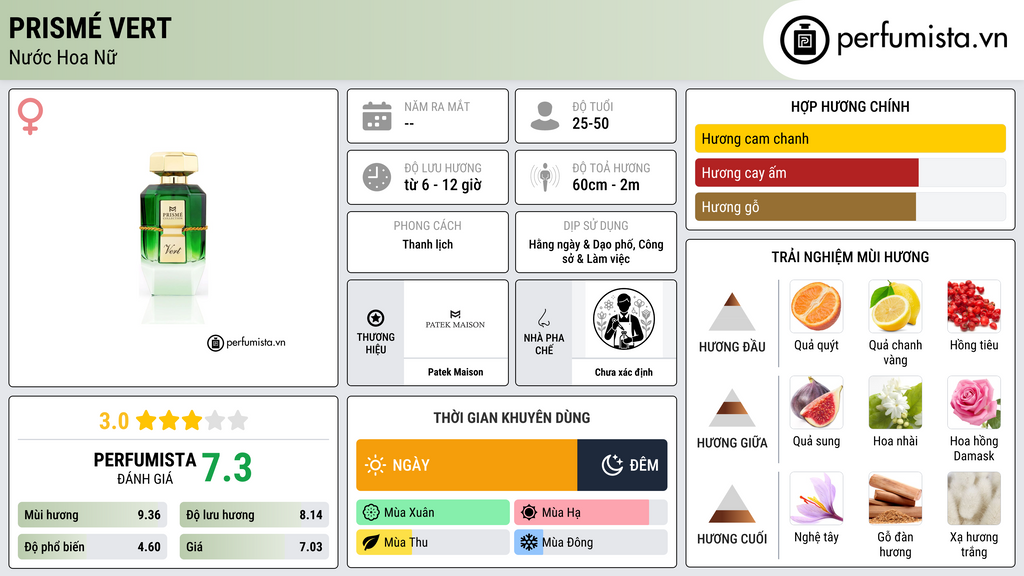This screenshot has height=576, width=1024.
Task: Click the Hồng tiêu pink pepper image
Action: (x=974, y=306)
